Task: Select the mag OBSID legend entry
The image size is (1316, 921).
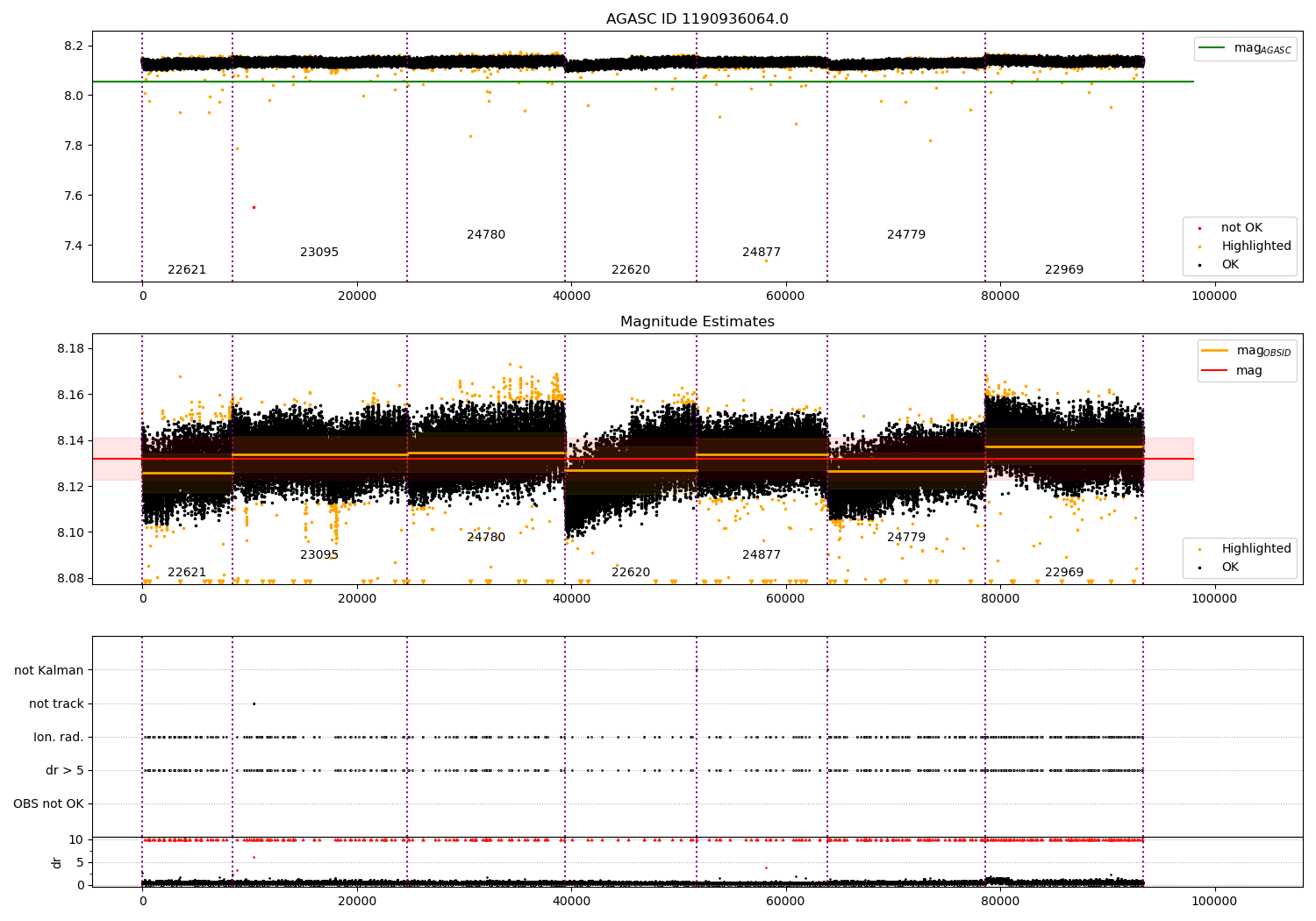Action: pyautogui.click(x=1247, y=351)
